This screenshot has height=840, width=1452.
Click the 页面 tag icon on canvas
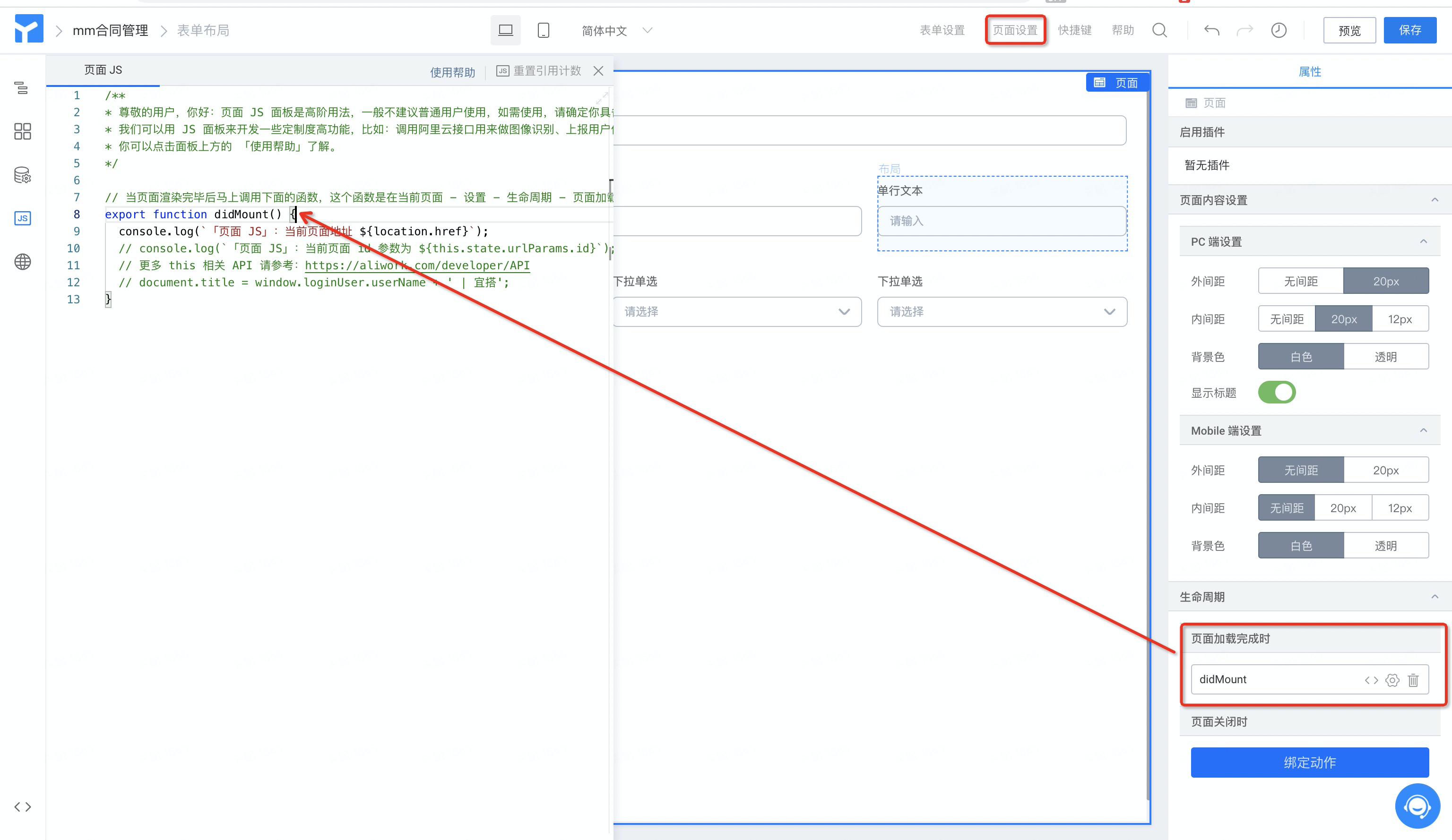(x=1099, y=82)
